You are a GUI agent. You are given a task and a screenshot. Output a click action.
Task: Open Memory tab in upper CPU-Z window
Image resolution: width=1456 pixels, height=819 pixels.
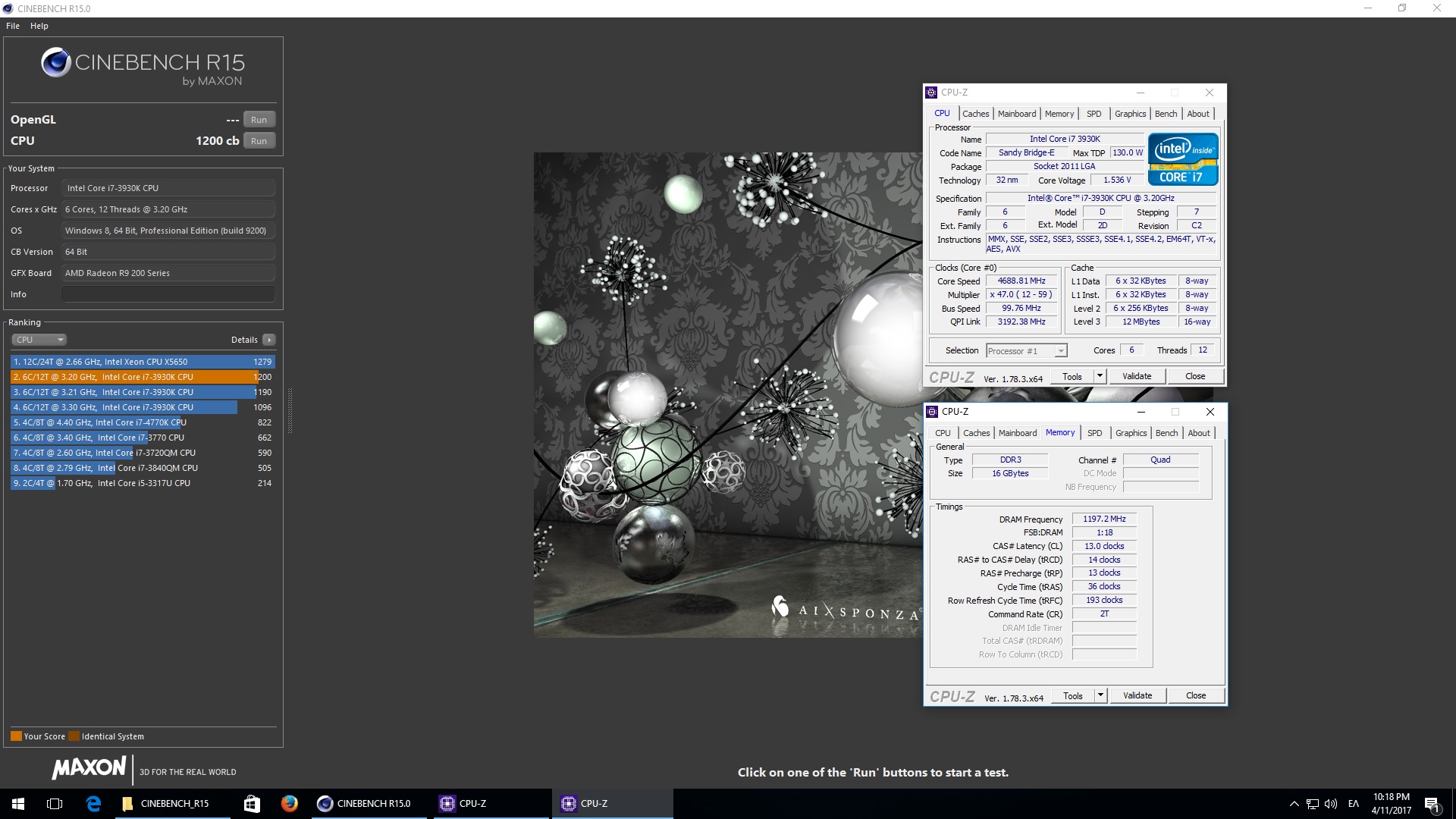pos(1059,114)
